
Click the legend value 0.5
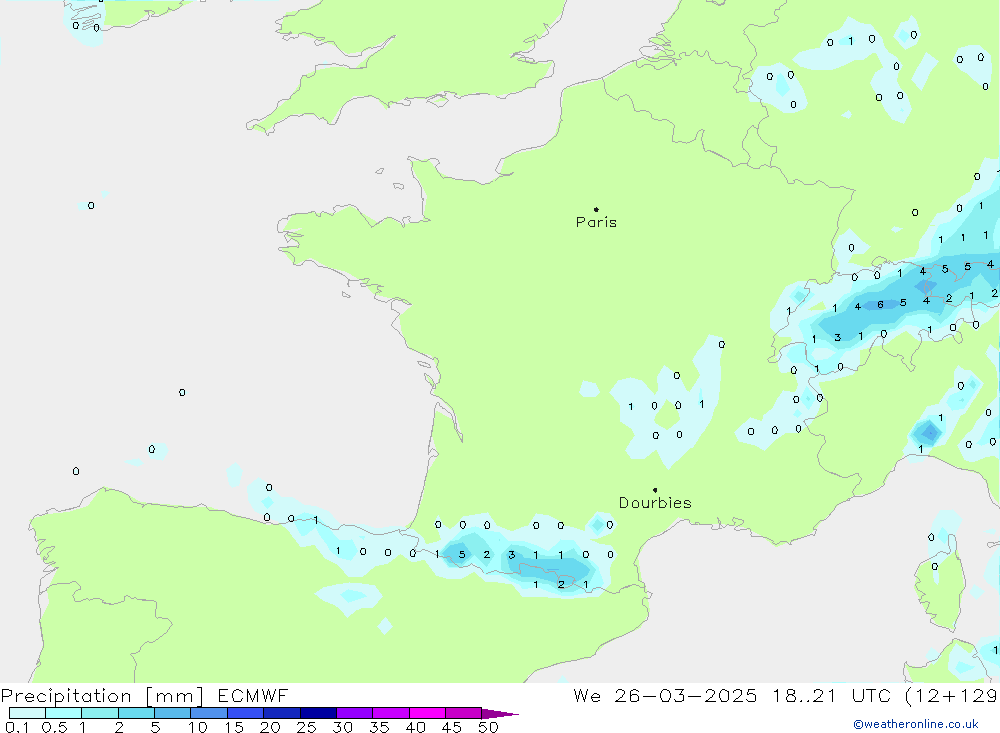54,727
